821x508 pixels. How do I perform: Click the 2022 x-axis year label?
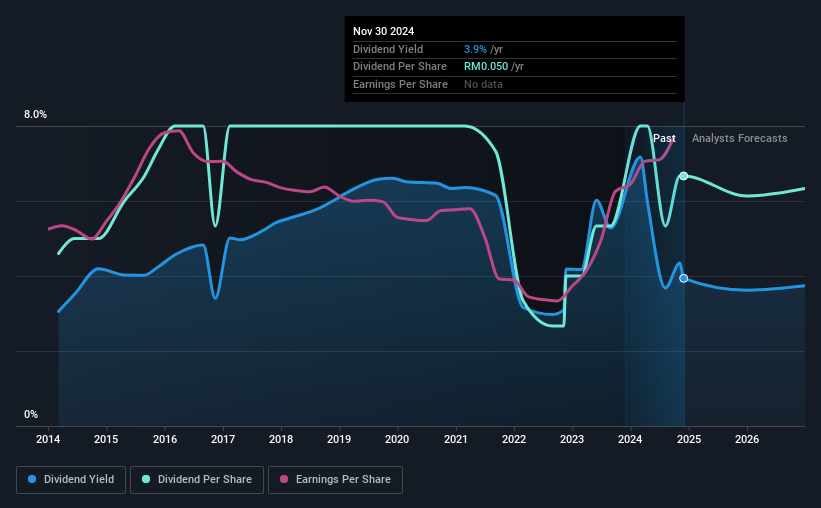pos(514,439)
